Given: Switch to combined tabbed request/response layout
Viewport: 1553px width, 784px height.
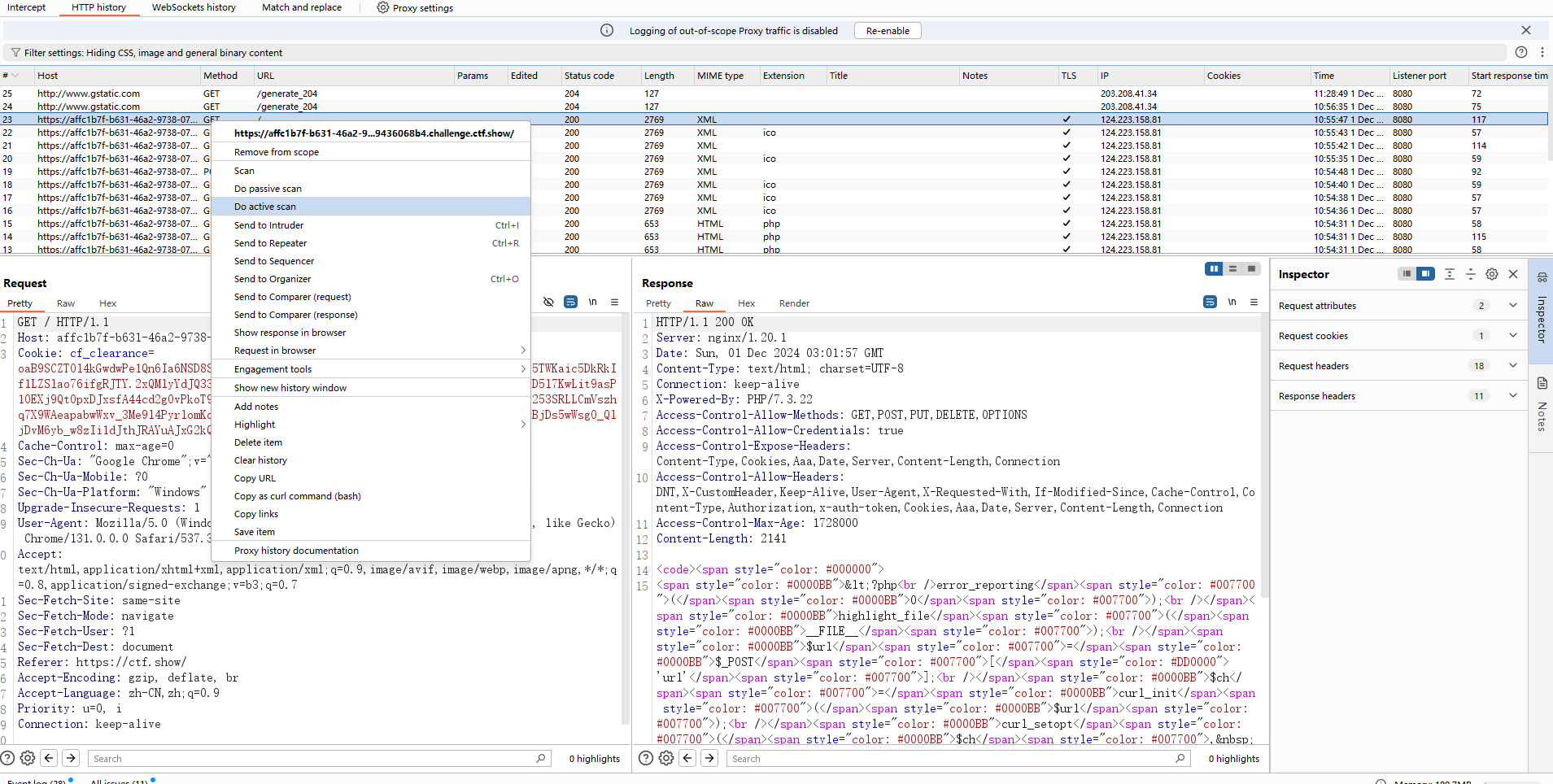Looking at the screenshot, I should coord(1251,269).
